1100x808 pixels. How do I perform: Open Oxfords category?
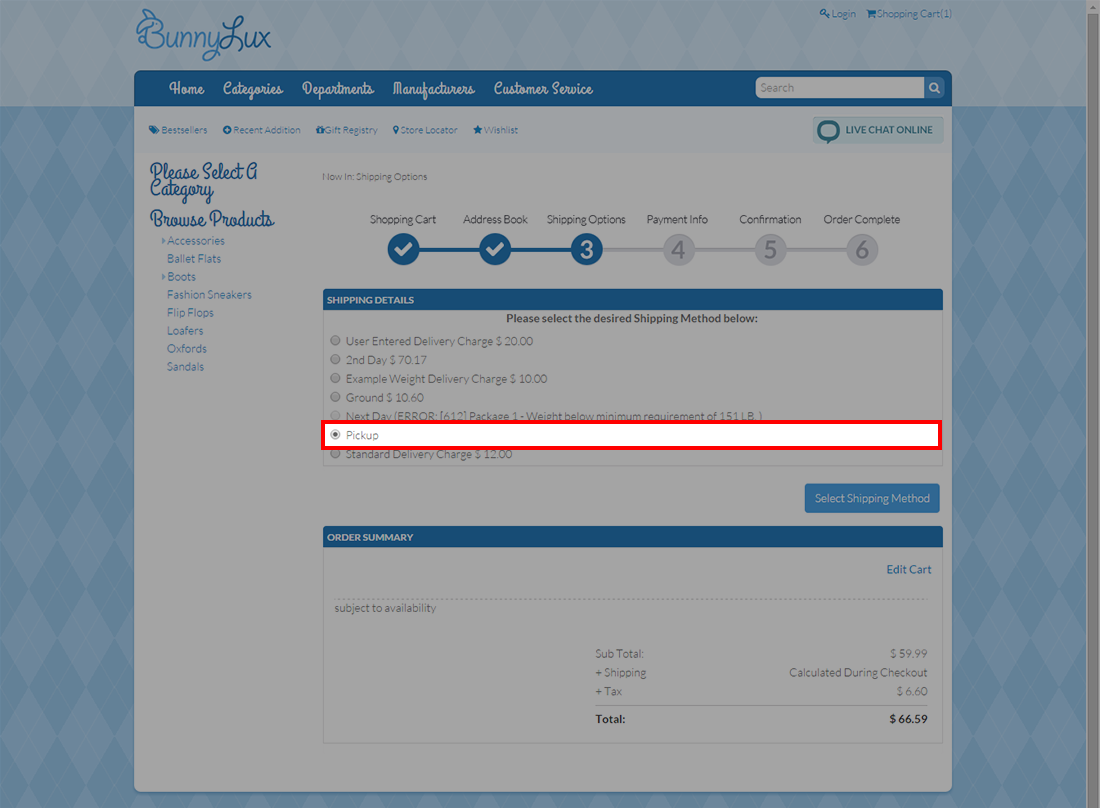(187, 349)
